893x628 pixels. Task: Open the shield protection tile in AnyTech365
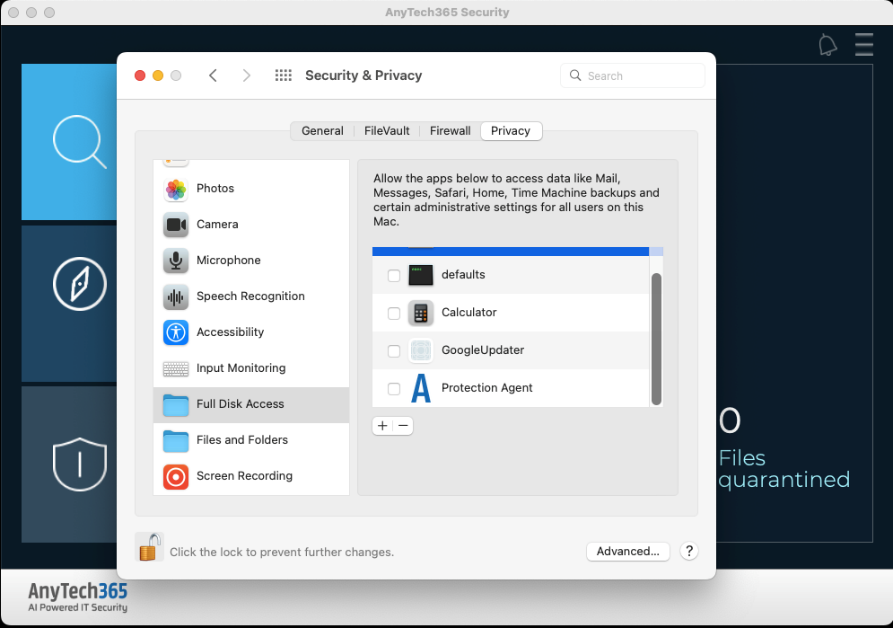(x=69, y=465)
